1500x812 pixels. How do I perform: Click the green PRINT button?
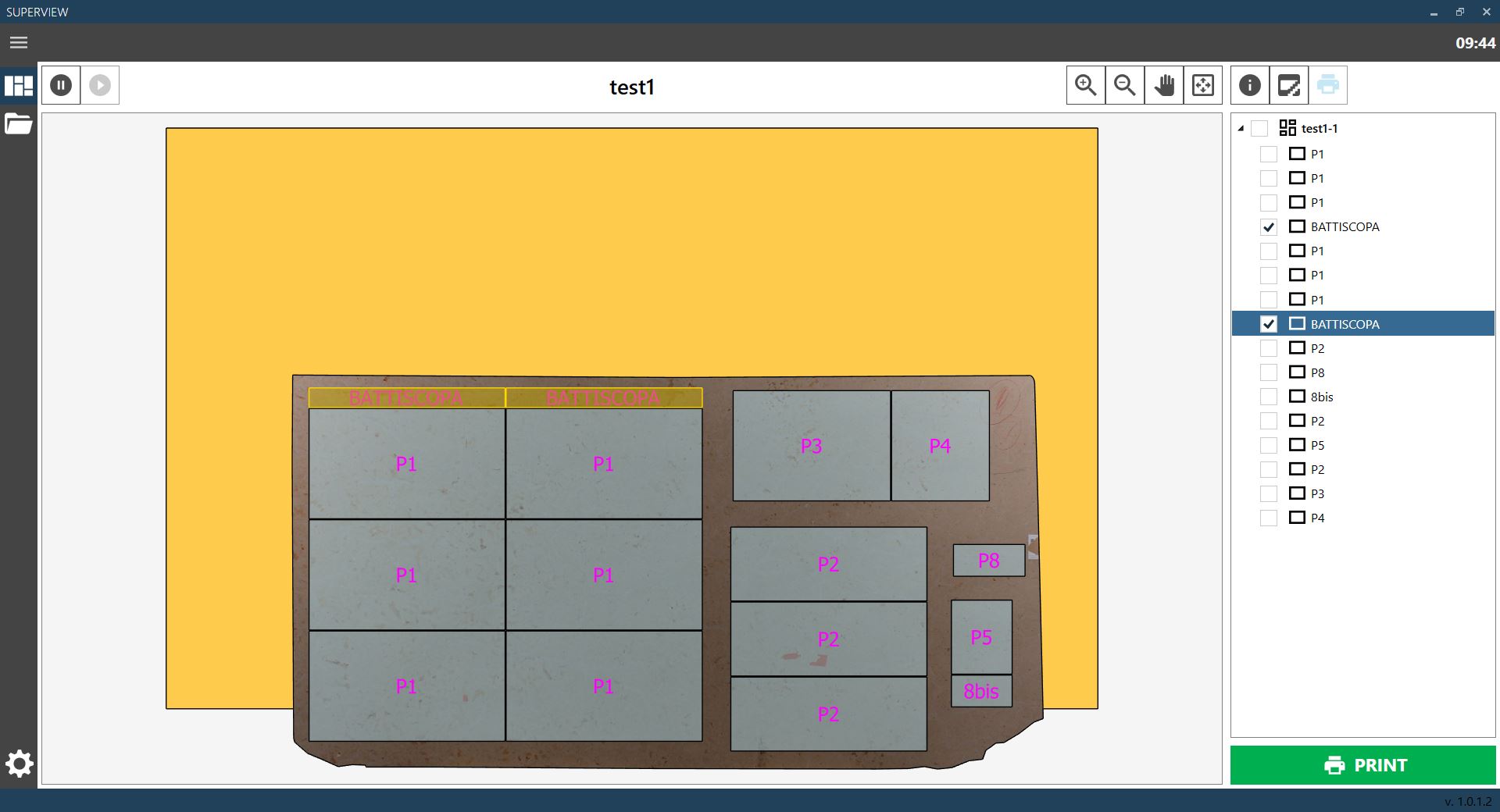pos(1363,765)
